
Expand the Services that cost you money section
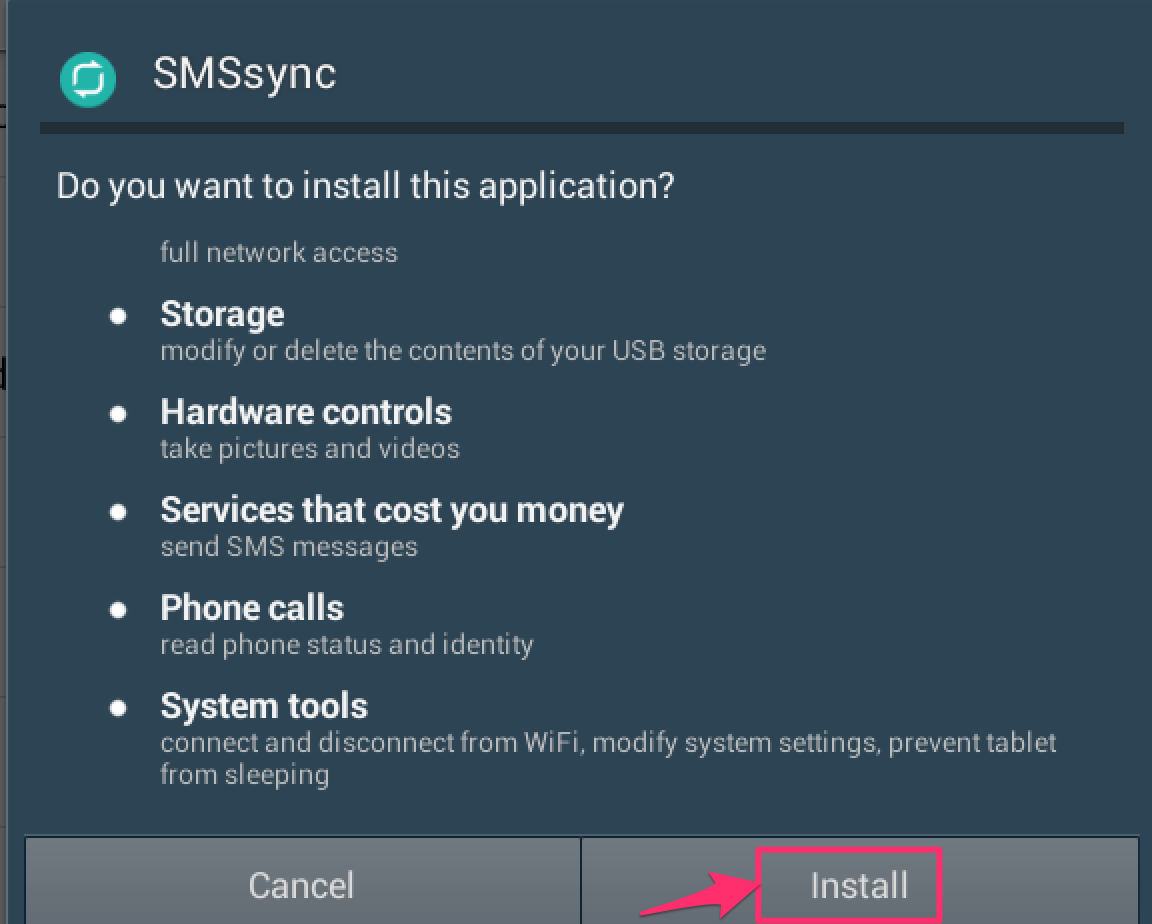[392, 511]
